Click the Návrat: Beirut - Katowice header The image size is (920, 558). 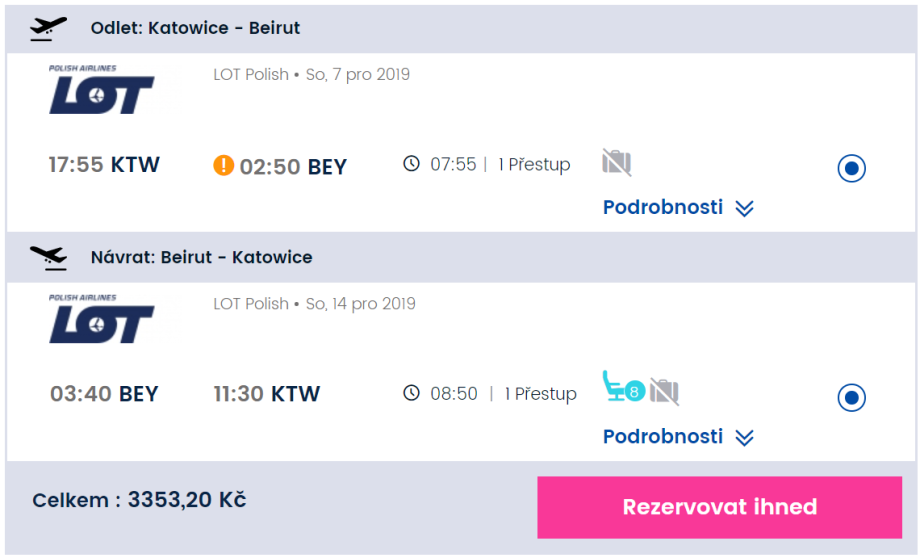pyautogui.click(x=201, y=257)
